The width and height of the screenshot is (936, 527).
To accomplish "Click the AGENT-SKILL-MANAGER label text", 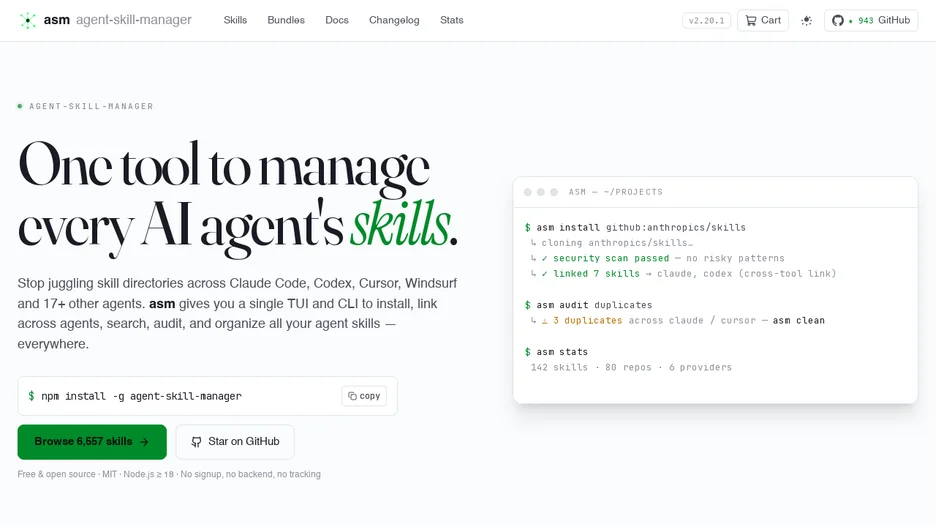I will click(x=91, y=106).
